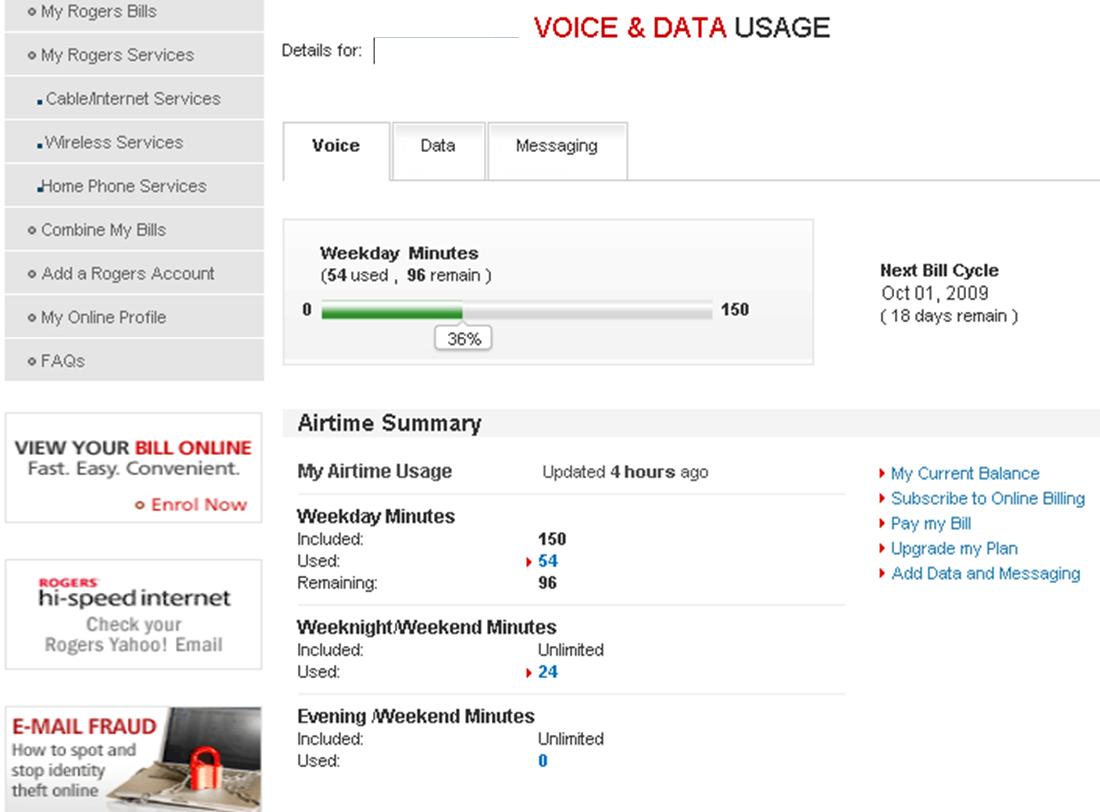Open My Current Balance link

tap(965, 474)
